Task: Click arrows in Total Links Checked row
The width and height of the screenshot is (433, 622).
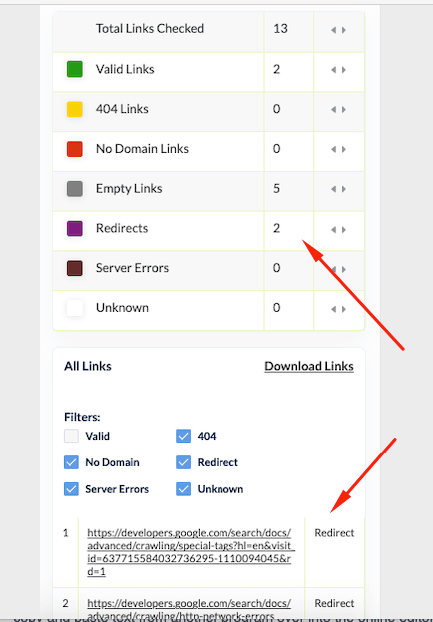Action: point(338,30)
